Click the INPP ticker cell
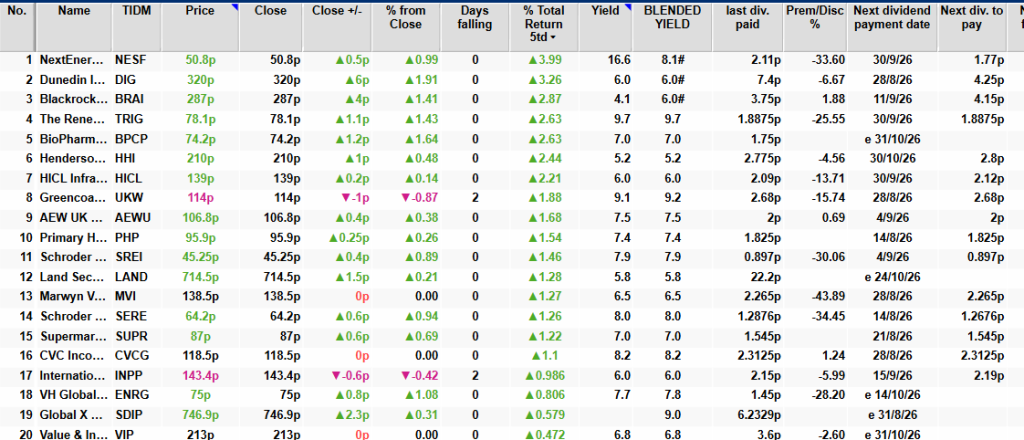The width and height of the screenshot is (1024, 440). tap(128, 375)
